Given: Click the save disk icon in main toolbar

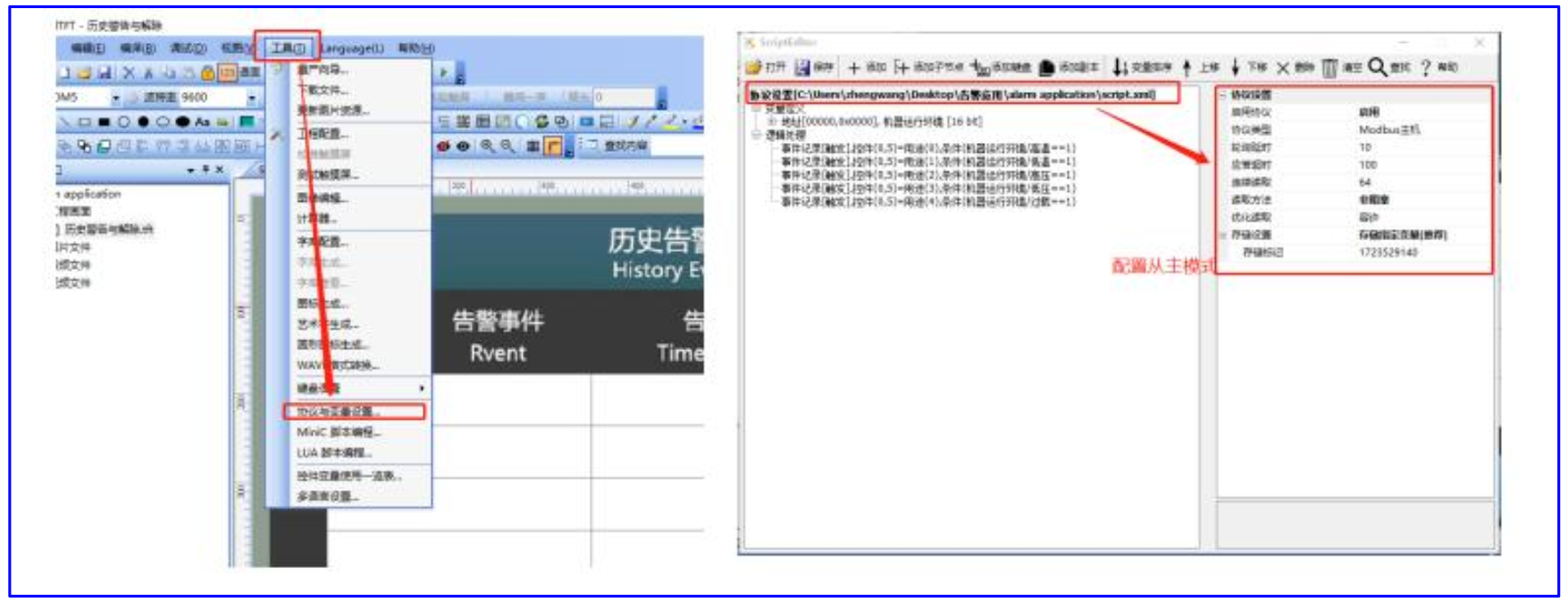Looking at the screenshot, I should (105, 72).
